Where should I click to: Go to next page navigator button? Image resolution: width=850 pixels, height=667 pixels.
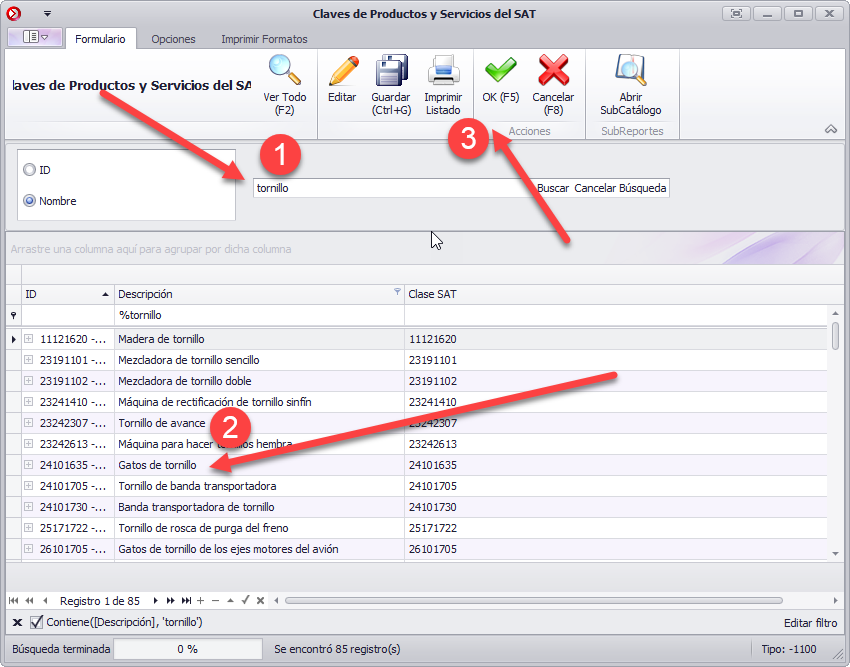tap(171, 600)
